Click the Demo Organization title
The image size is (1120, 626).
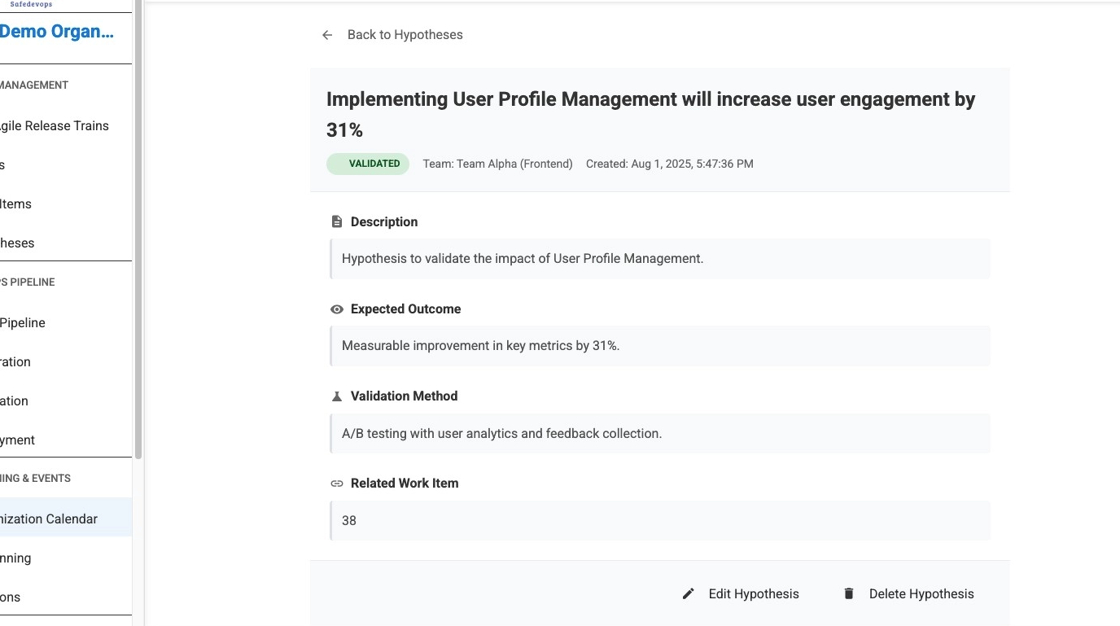[57, 32]
